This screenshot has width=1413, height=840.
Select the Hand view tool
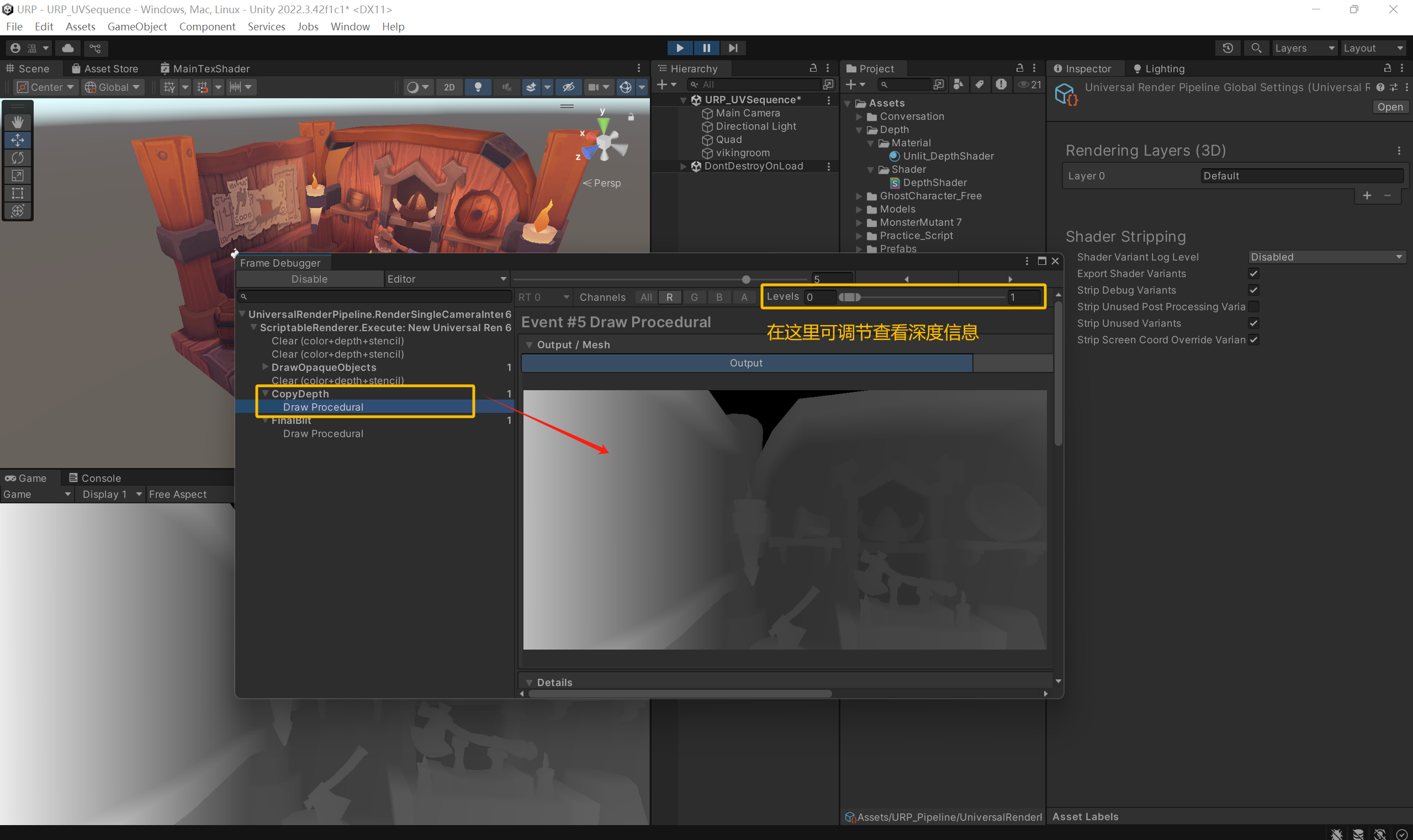coord(18,122)
